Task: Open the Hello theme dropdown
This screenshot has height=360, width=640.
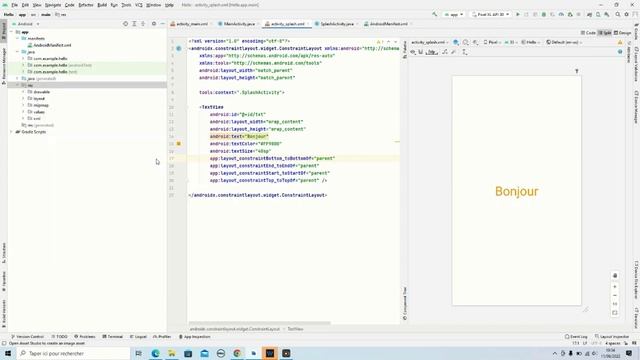Action: (530, 42)
